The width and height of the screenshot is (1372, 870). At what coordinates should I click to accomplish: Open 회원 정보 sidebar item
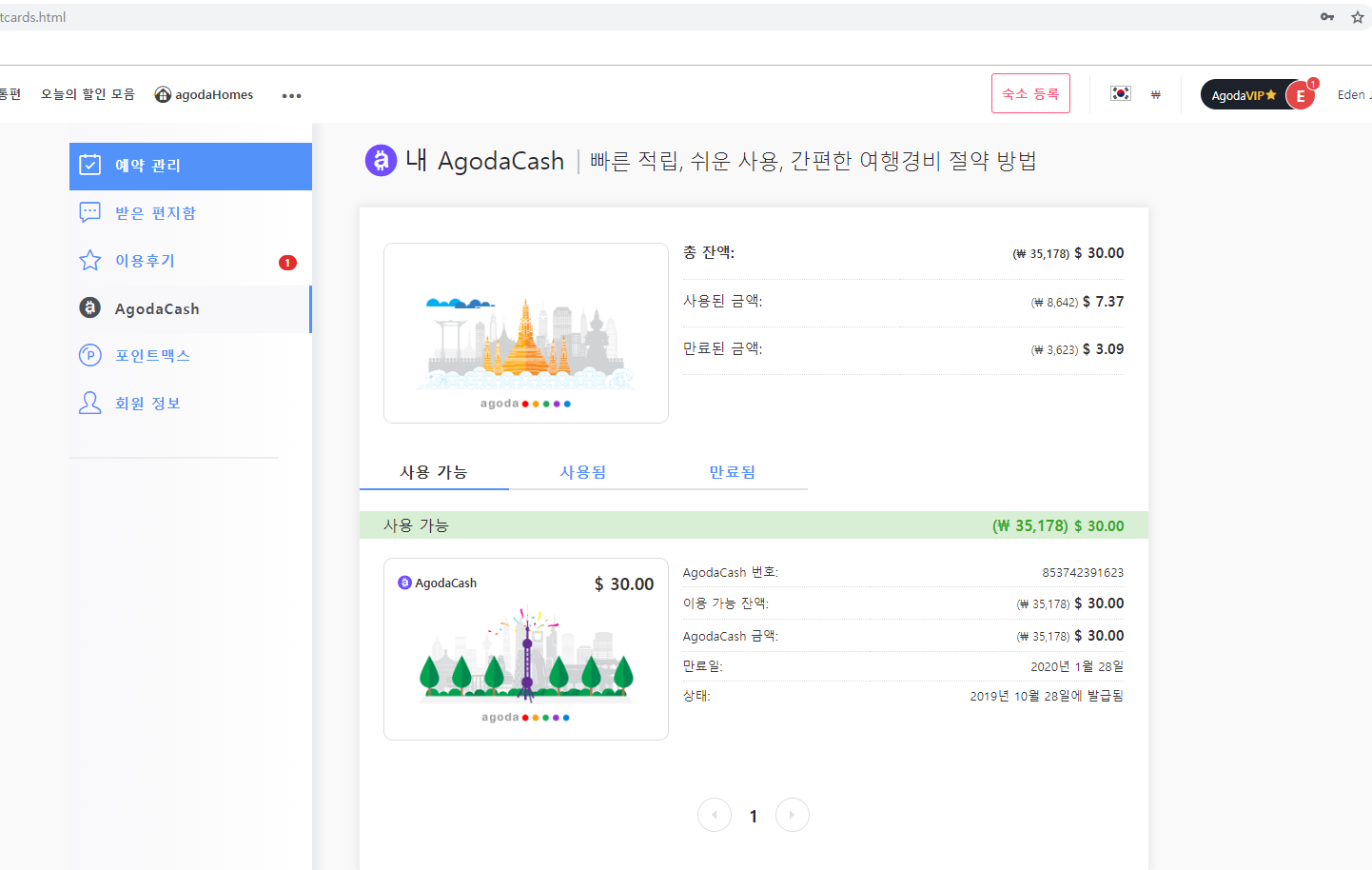coord(190,404)
